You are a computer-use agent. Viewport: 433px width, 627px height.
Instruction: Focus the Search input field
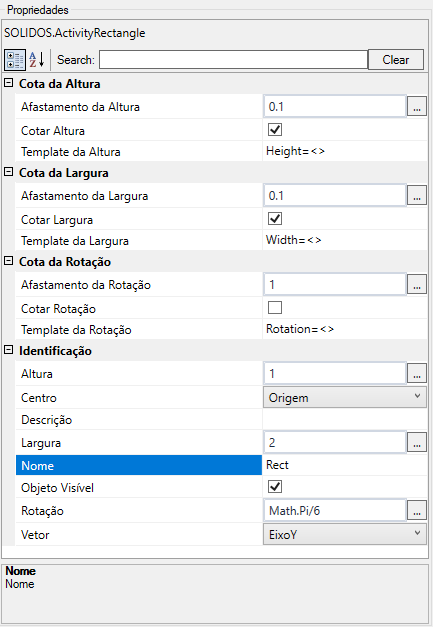tap(233, 60)
